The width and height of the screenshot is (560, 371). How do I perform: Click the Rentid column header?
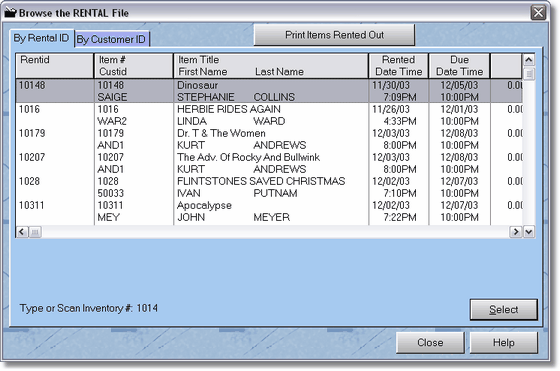(x=55, y=66)
